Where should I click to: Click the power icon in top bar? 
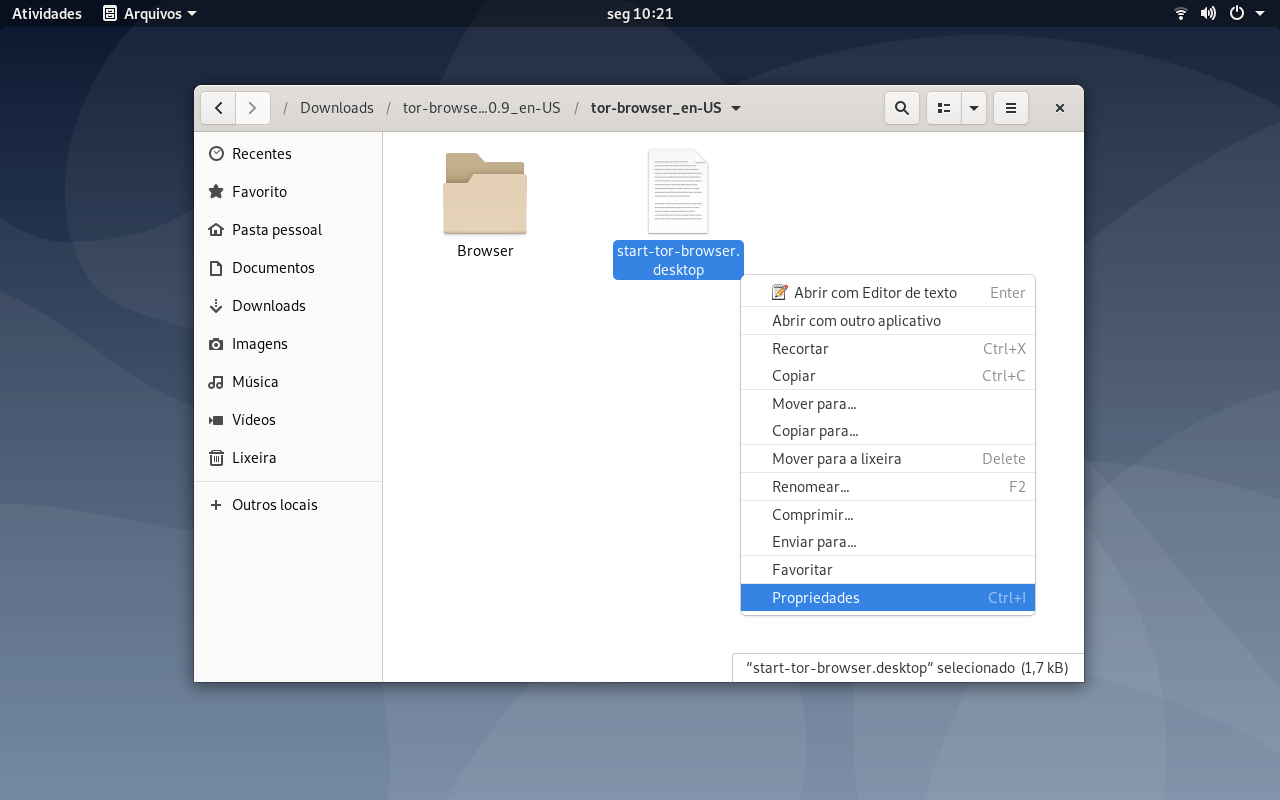pos(1237,14)
